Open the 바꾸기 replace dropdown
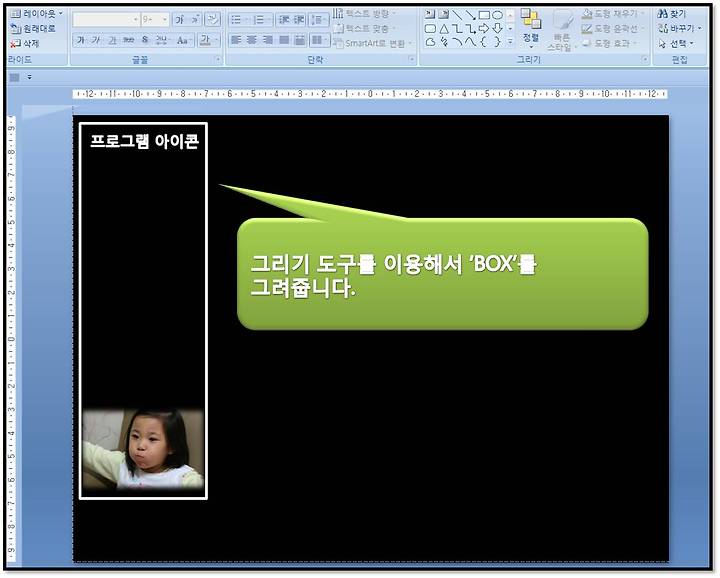720x578 pixels. point(679,28)
